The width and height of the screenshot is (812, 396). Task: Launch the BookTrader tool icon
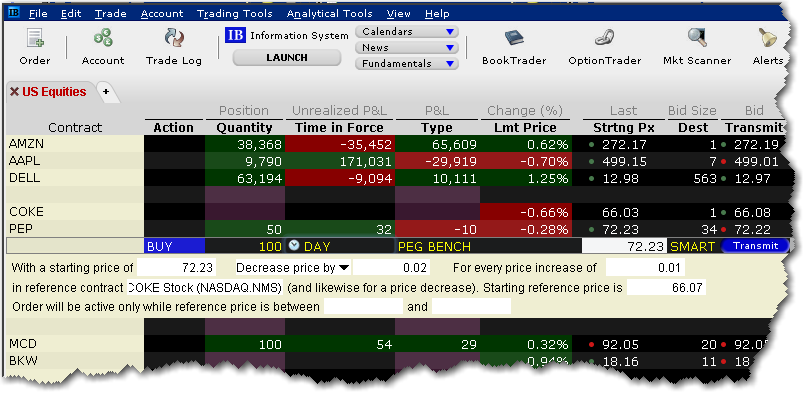pyautogui.click(x=514, y=38)
